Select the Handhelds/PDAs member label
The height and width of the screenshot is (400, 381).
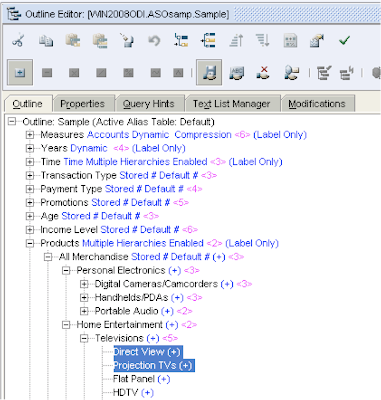(131, 297)
